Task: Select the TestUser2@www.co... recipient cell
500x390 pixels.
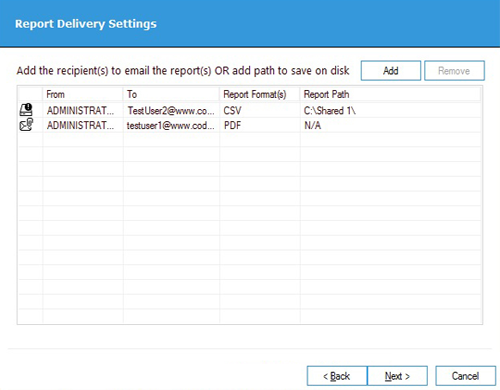Action: pyautogui.click(x=171, y=110)
